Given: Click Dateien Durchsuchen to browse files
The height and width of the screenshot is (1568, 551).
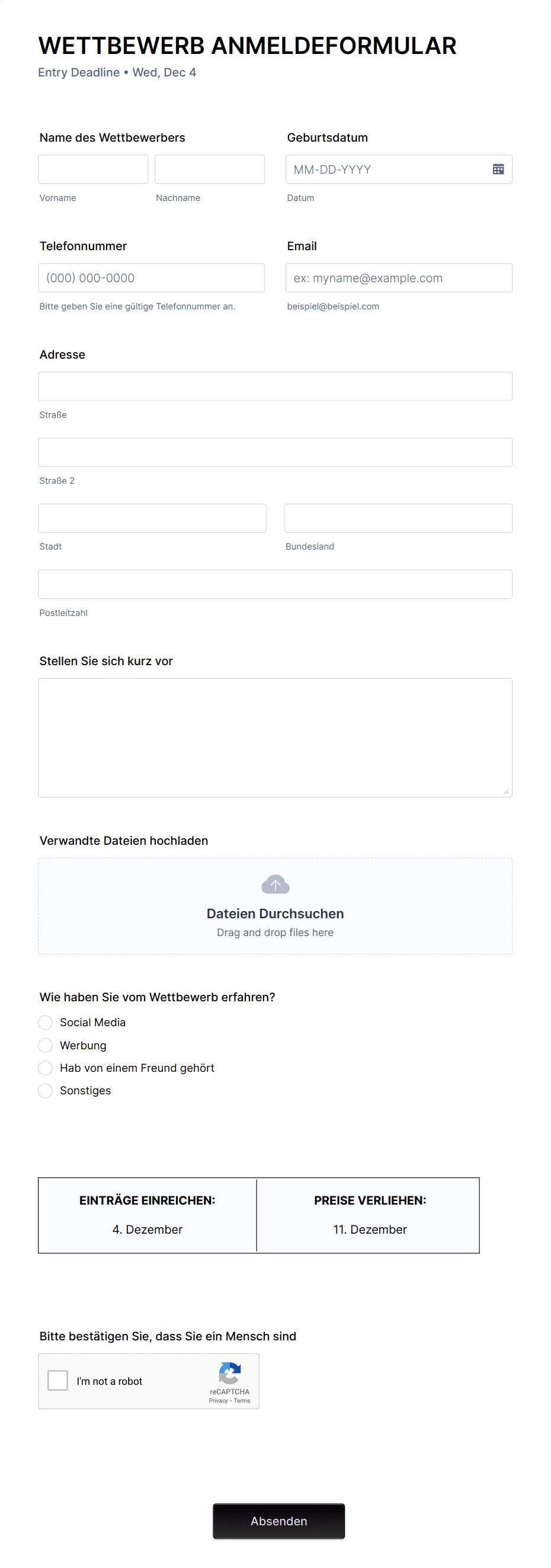Looking at the screenshot, I should click(275, 913).
